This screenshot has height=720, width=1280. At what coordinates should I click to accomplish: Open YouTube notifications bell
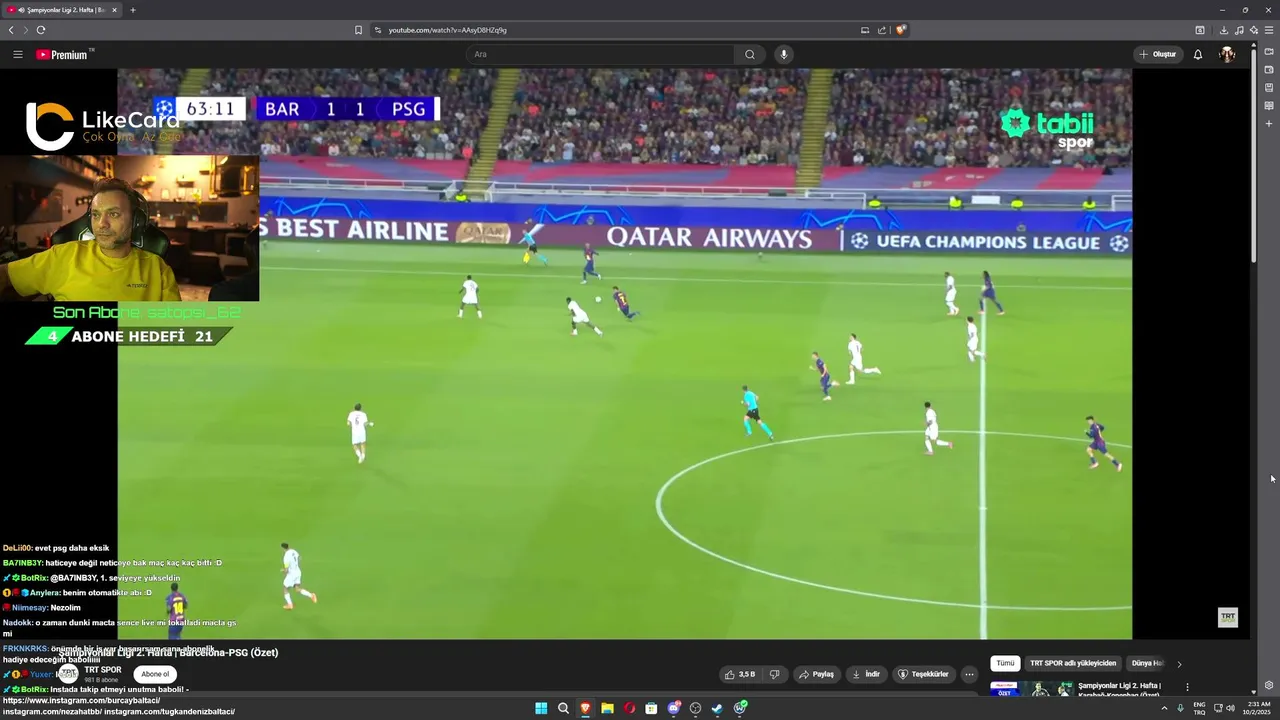[1198, 54]
